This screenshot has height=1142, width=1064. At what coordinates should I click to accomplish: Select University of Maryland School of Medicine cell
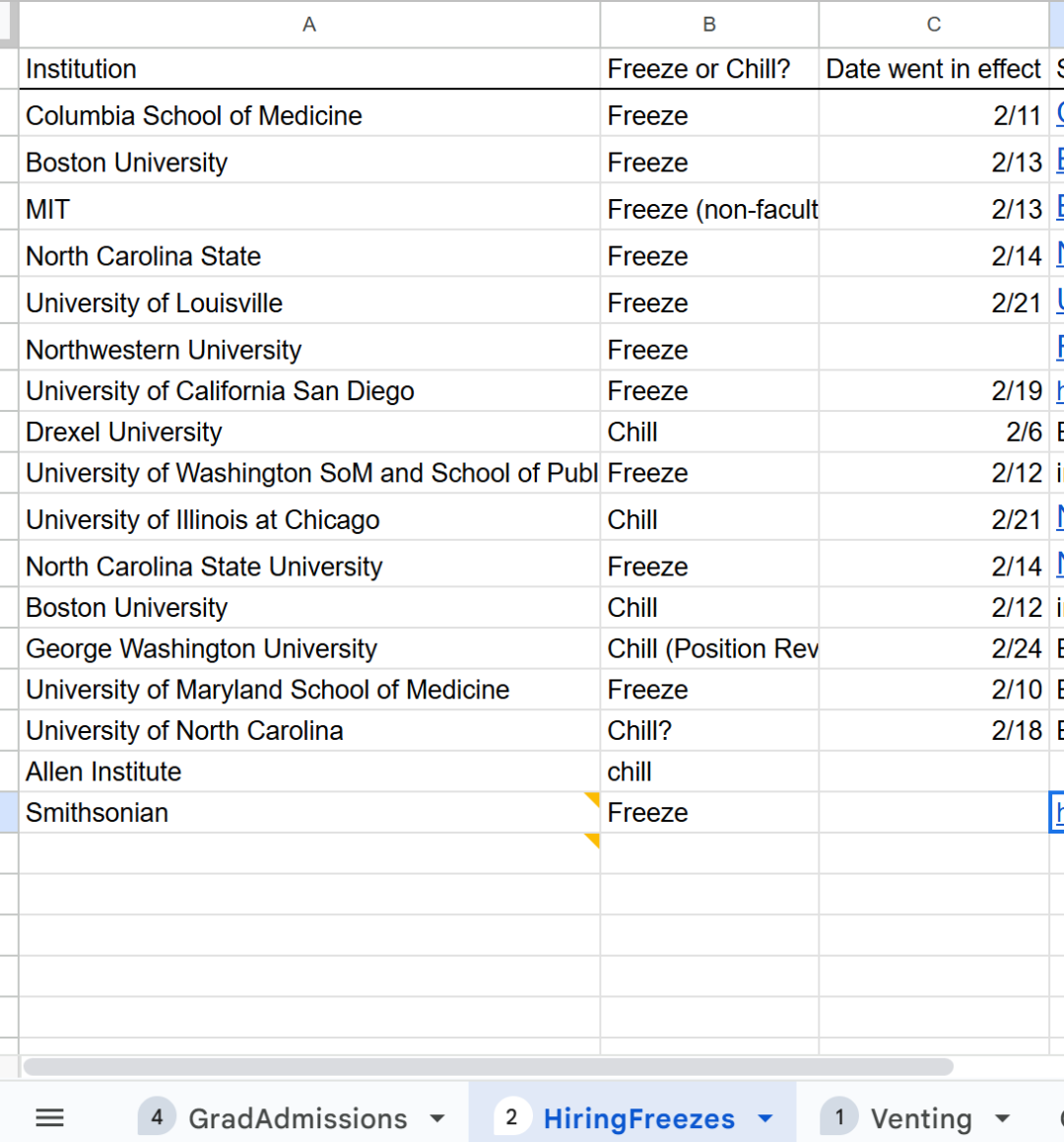(x=309, y=689)
